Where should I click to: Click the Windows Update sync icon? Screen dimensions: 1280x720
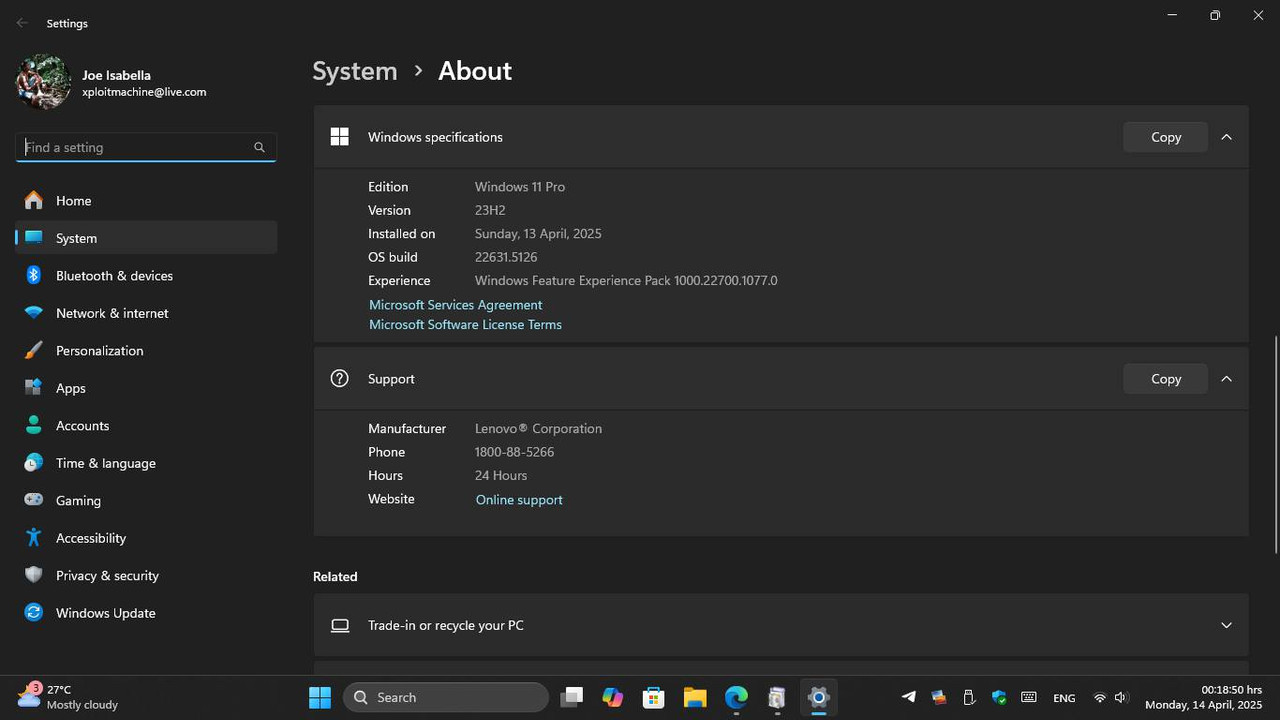click(x=33, y=613)
